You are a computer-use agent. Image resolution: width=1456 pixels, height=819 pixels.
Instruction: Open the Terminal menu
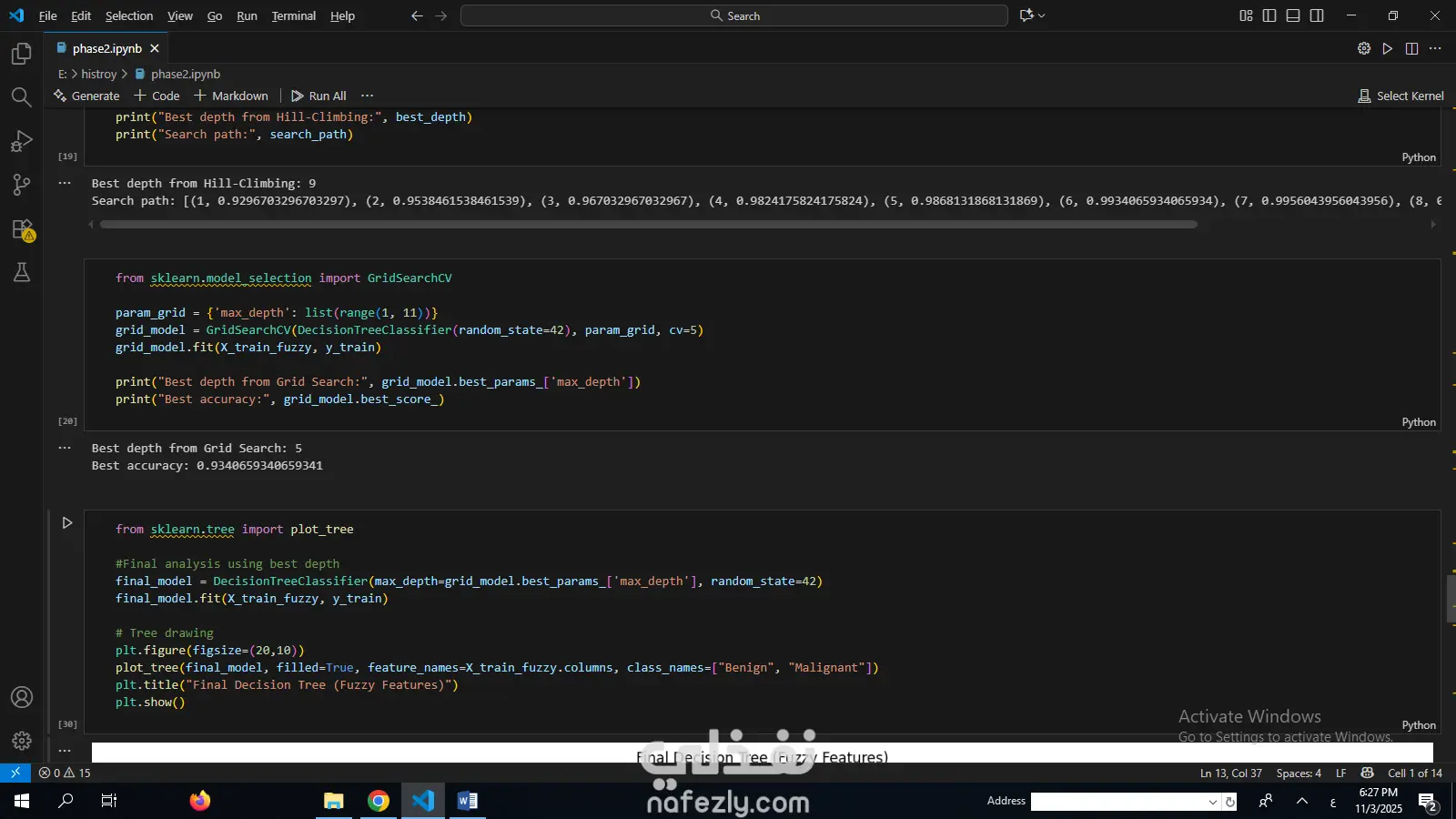tap(293, 15)
